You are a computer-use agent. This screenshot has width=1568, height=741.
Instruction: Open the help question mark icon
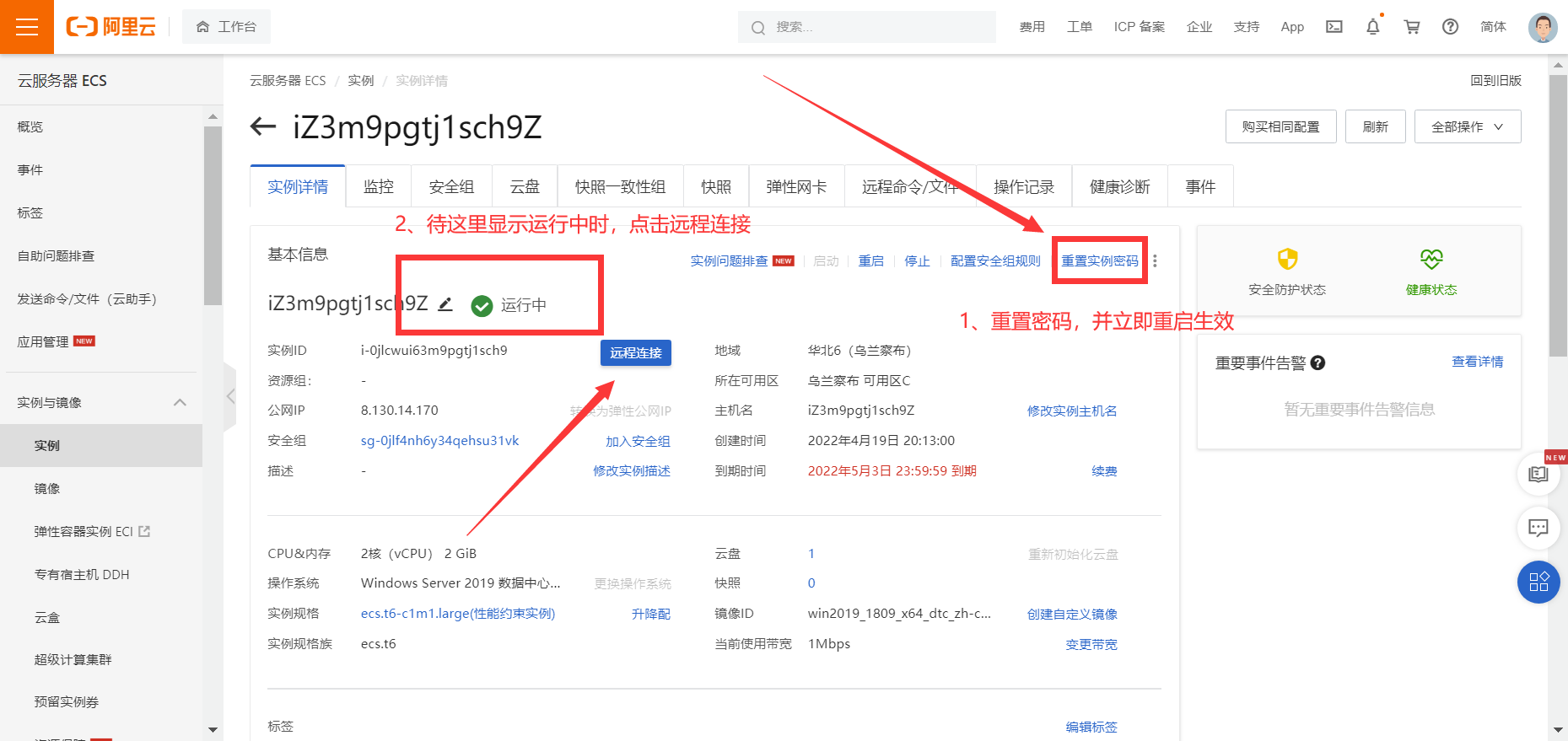pyautogui.click(x=1451, y=27)
